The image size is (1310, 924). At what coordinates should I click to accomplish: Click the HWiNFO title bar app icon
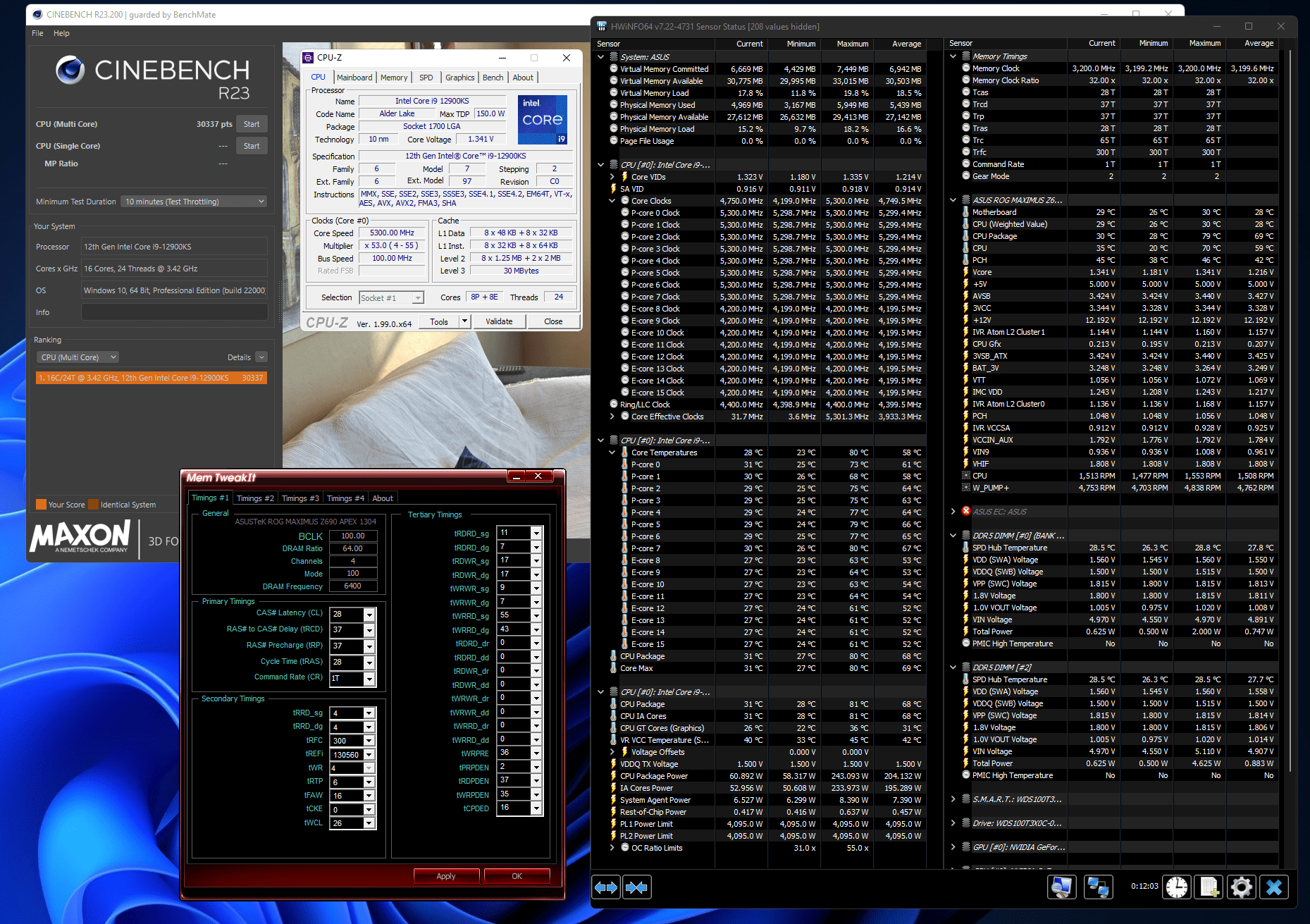602,27
